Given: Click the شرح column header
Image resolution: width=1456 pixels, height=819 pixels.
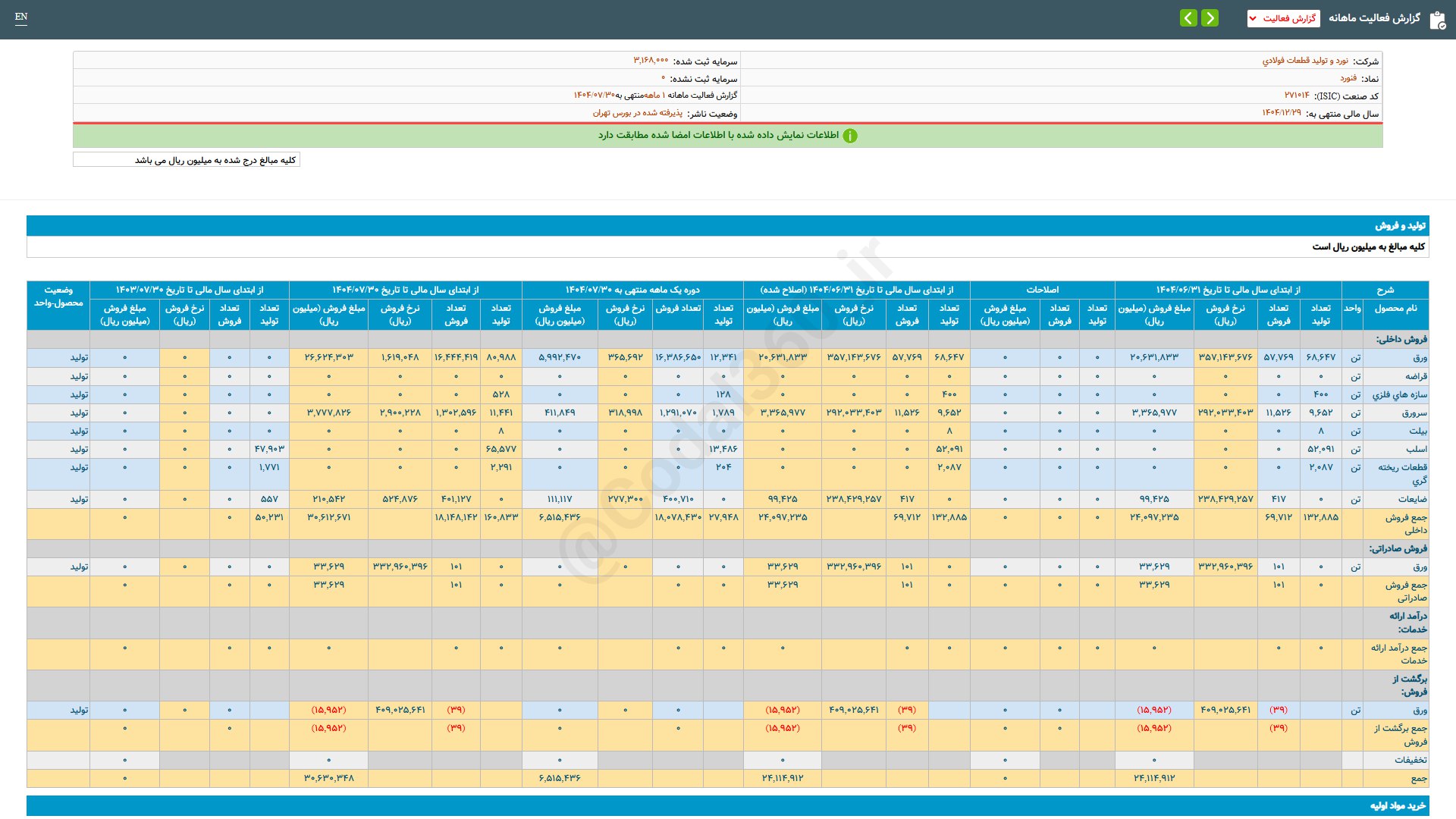Looking at the screenshot, I should click(x=1385, y=290).
